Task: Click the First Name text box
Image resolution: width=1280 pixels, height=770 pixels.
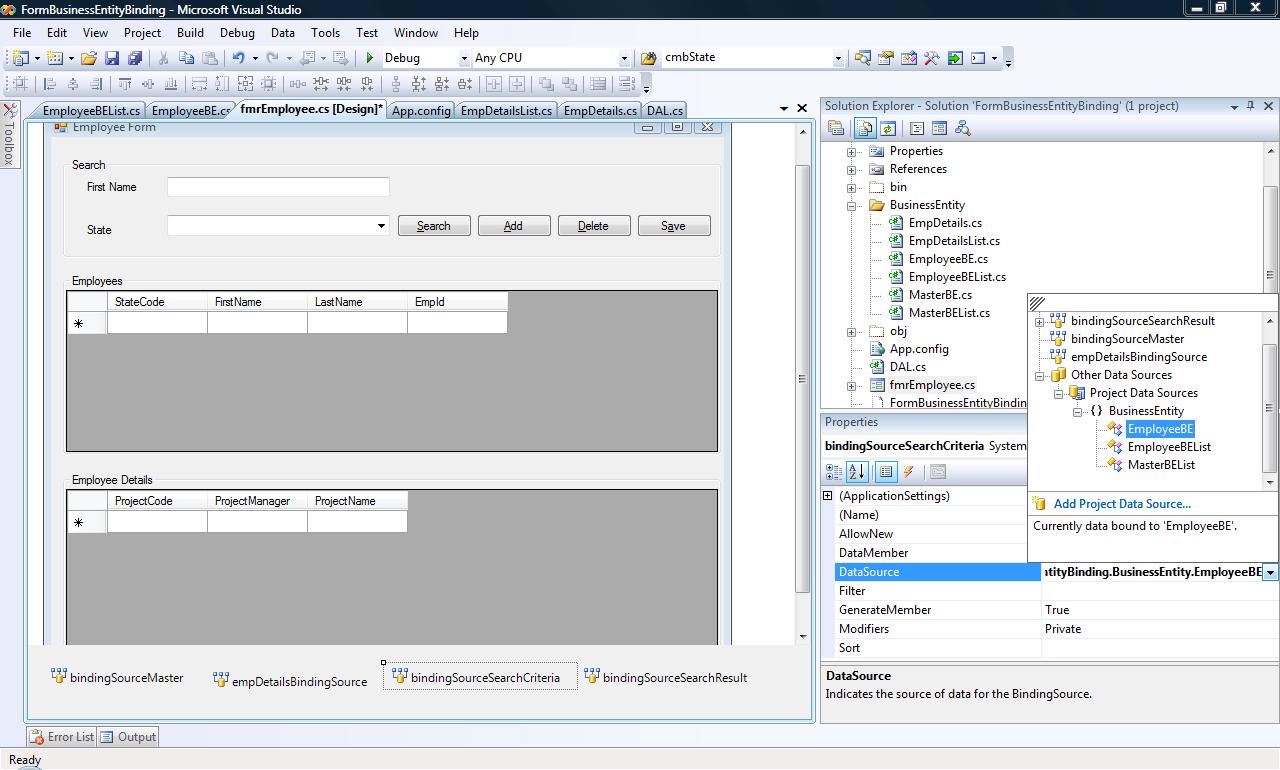Action: click(x=278, y=187)
